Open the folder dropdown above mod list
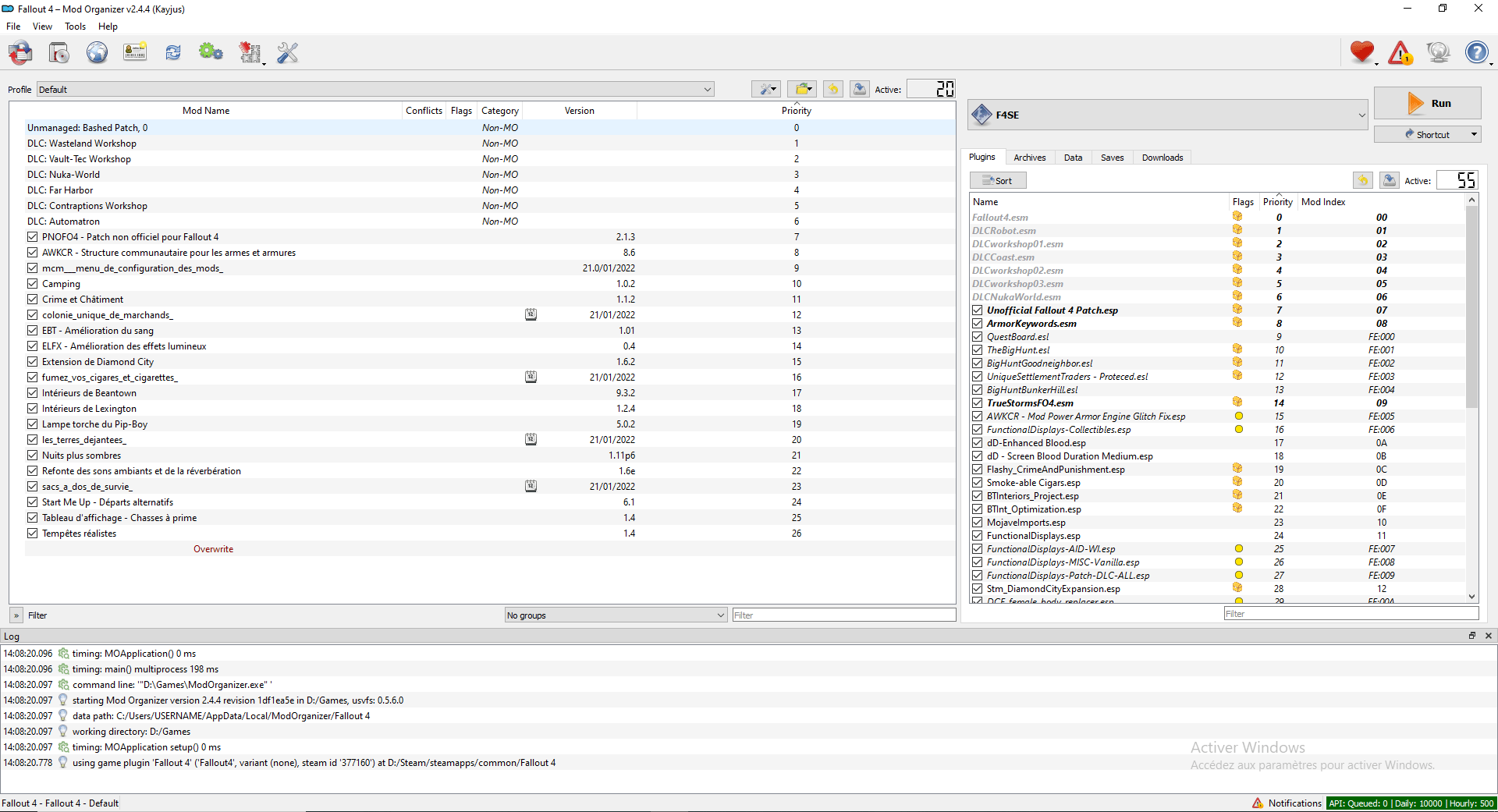The image size is (1498, 812). 801,89
